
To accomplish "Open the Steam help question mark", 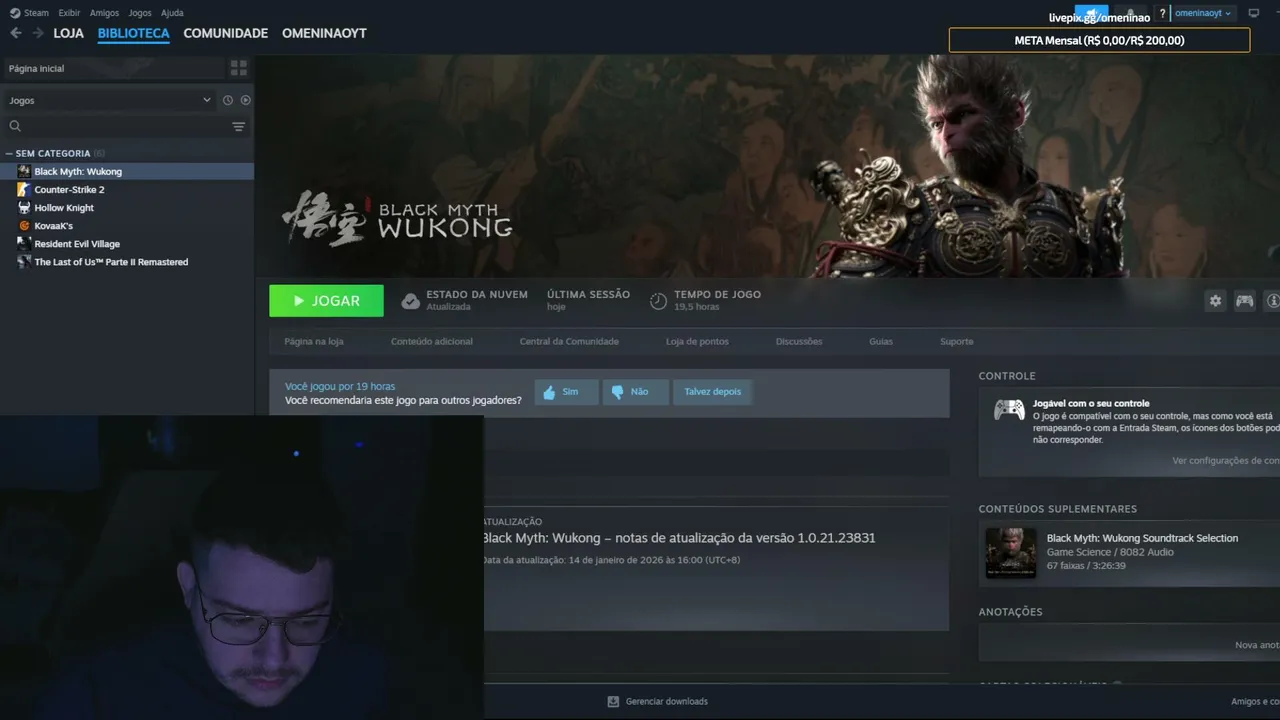I will [x=1162, y=13].
